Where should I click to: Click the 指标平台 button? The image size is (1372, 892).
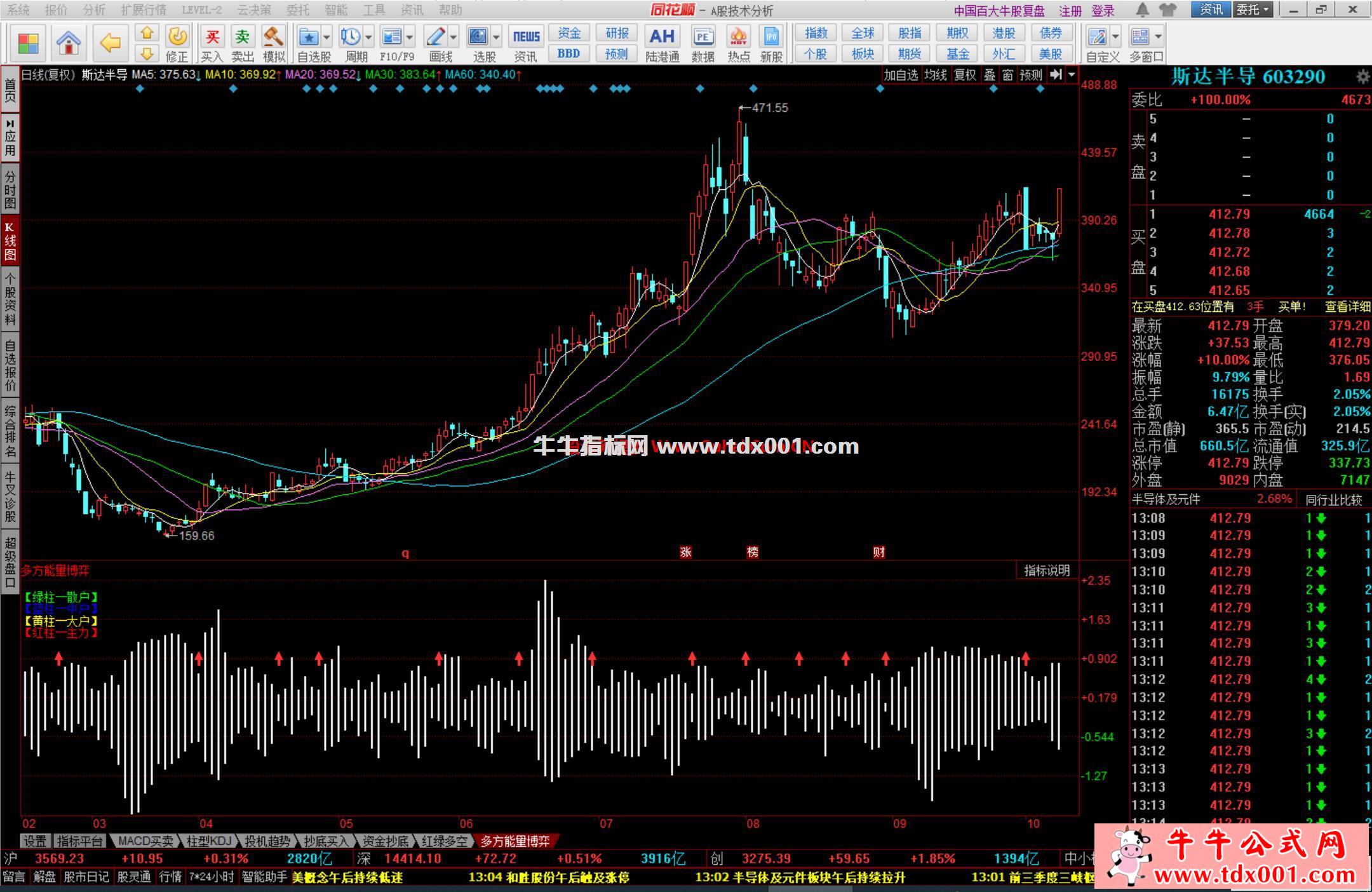tap(79, 841)
